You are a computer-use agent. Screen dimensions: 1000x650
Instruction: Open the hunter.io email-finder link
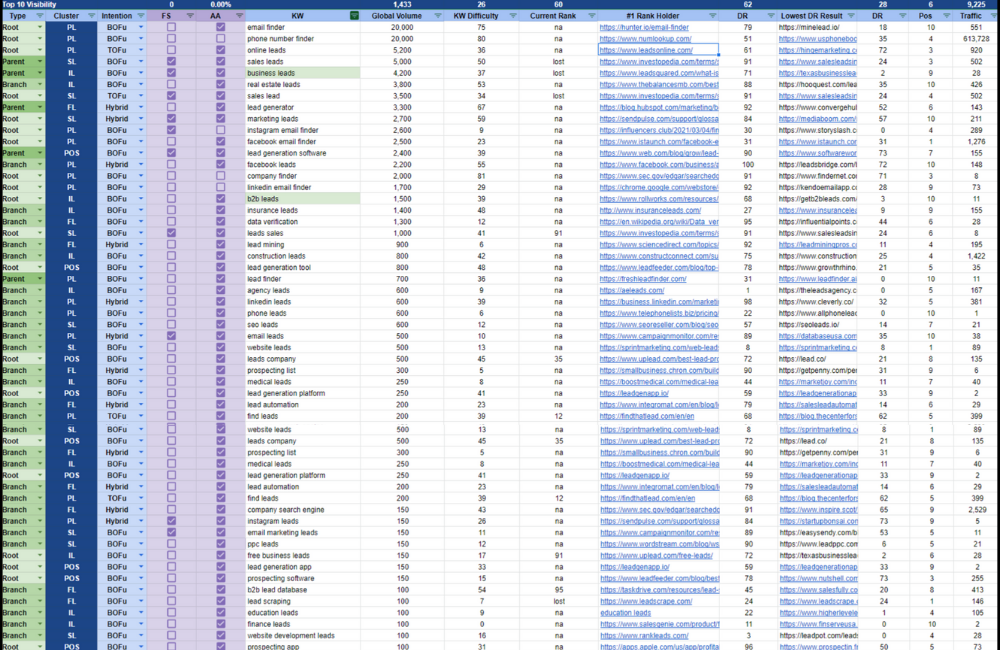644,27
